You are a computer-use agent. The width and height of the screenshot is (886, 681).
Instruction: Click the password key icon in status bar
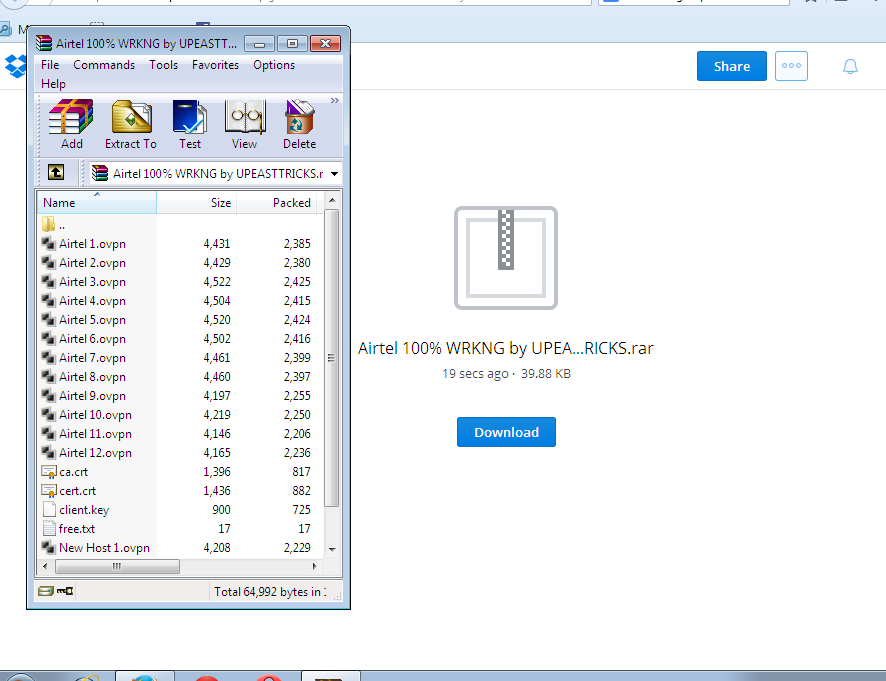[x=65, y=591]
